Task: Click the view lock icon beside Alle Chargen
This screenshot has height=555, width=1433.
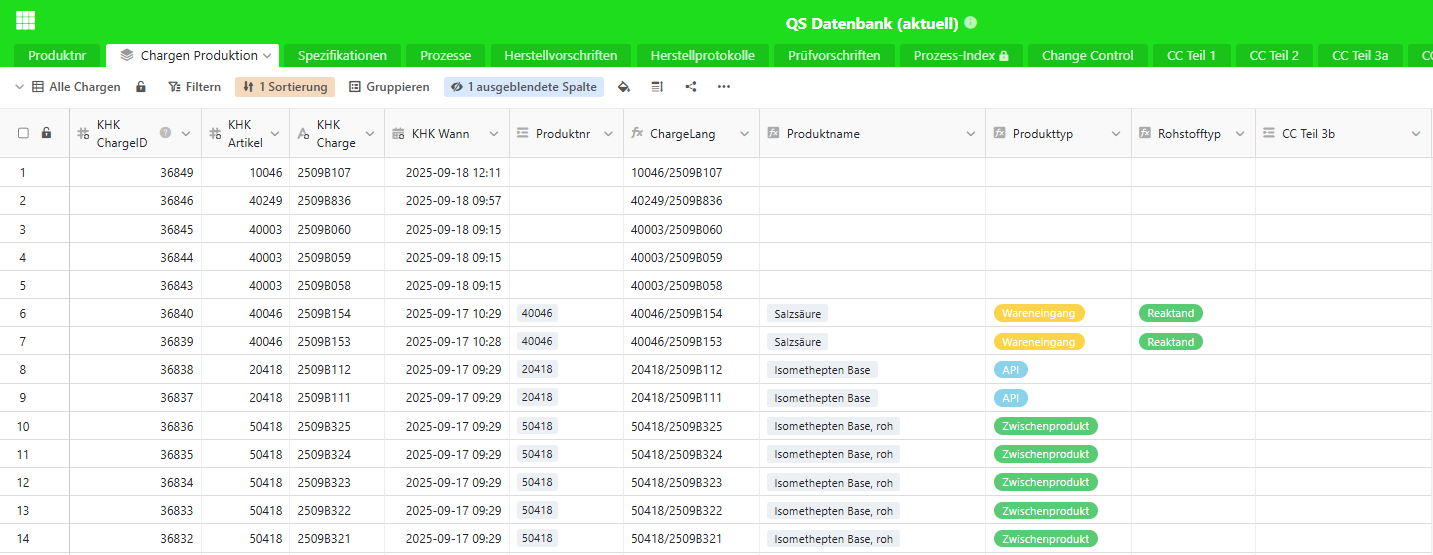Action: pyautogui.click(x=141, y=87)
